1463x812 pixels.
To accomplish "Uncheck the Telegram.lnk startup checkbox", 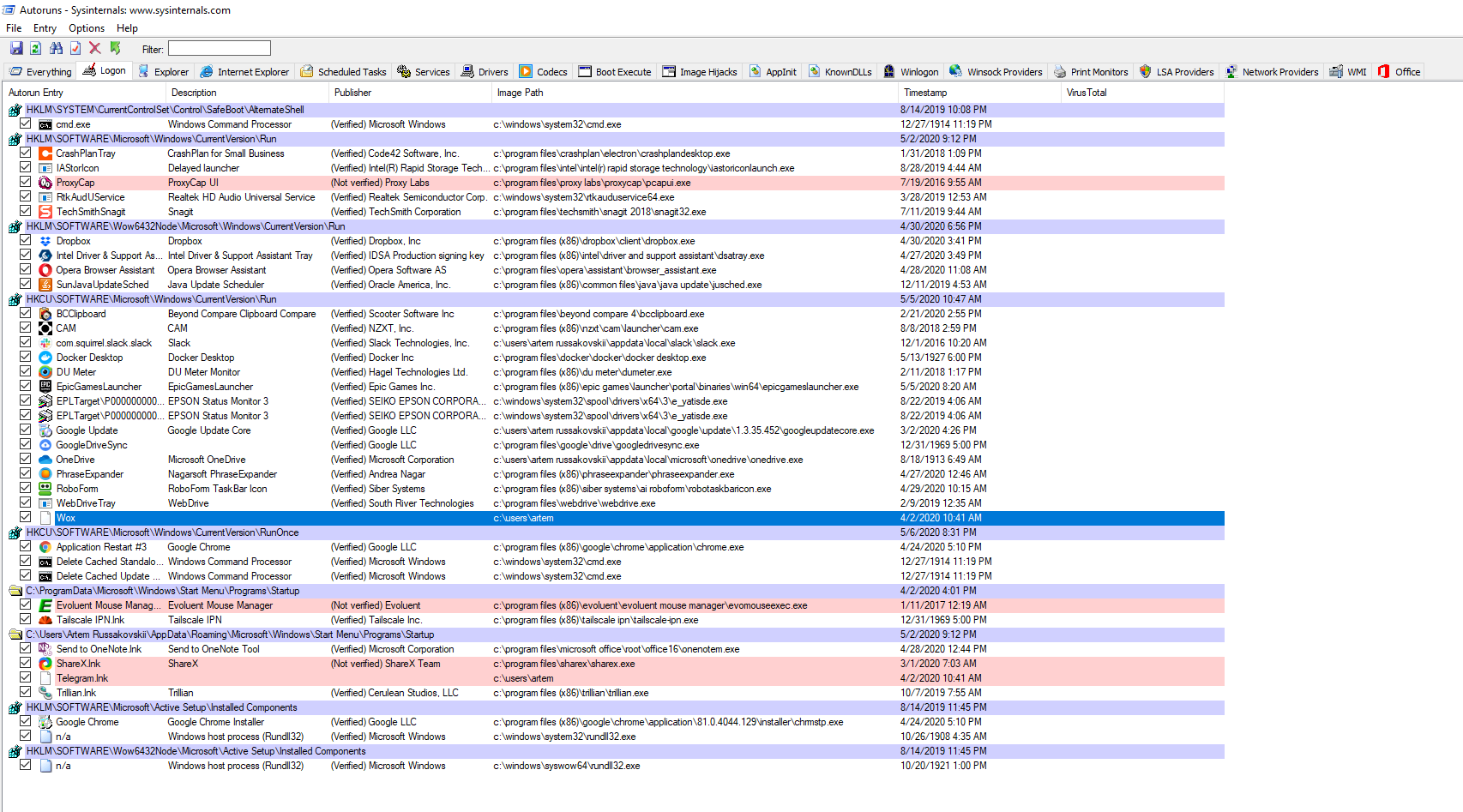I will pos(25,677).
